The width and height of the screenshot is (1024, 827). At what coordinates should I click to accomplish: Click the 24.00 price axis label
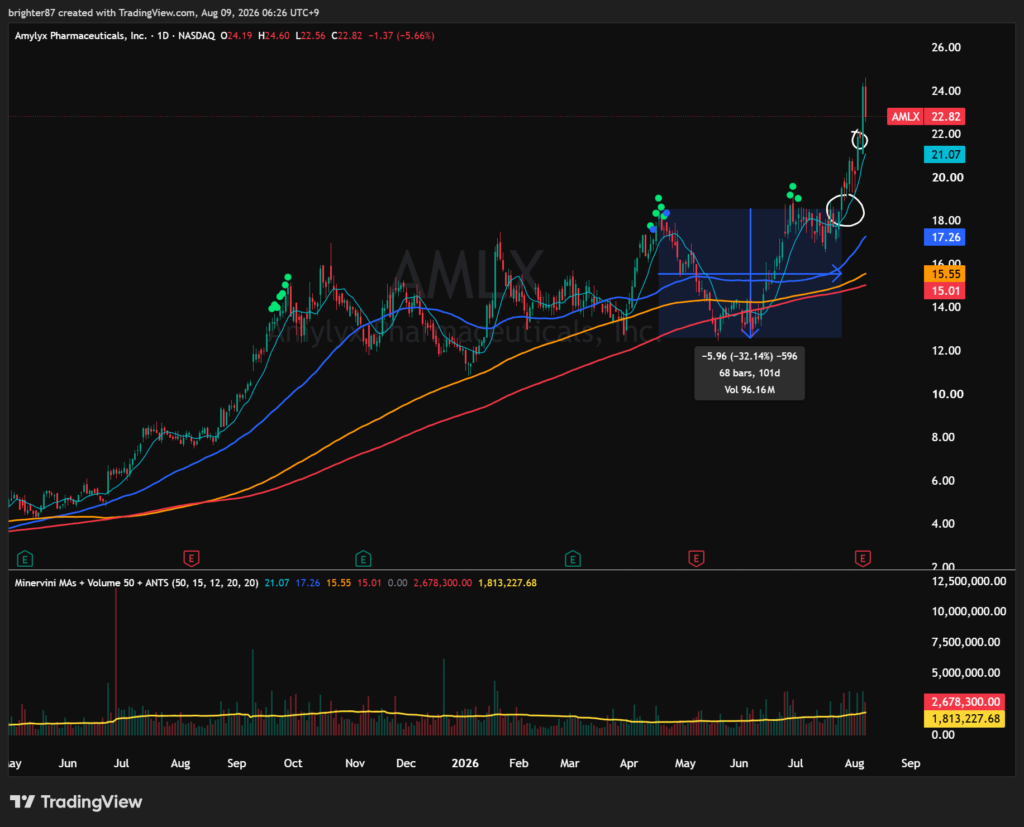pos(946,91)
